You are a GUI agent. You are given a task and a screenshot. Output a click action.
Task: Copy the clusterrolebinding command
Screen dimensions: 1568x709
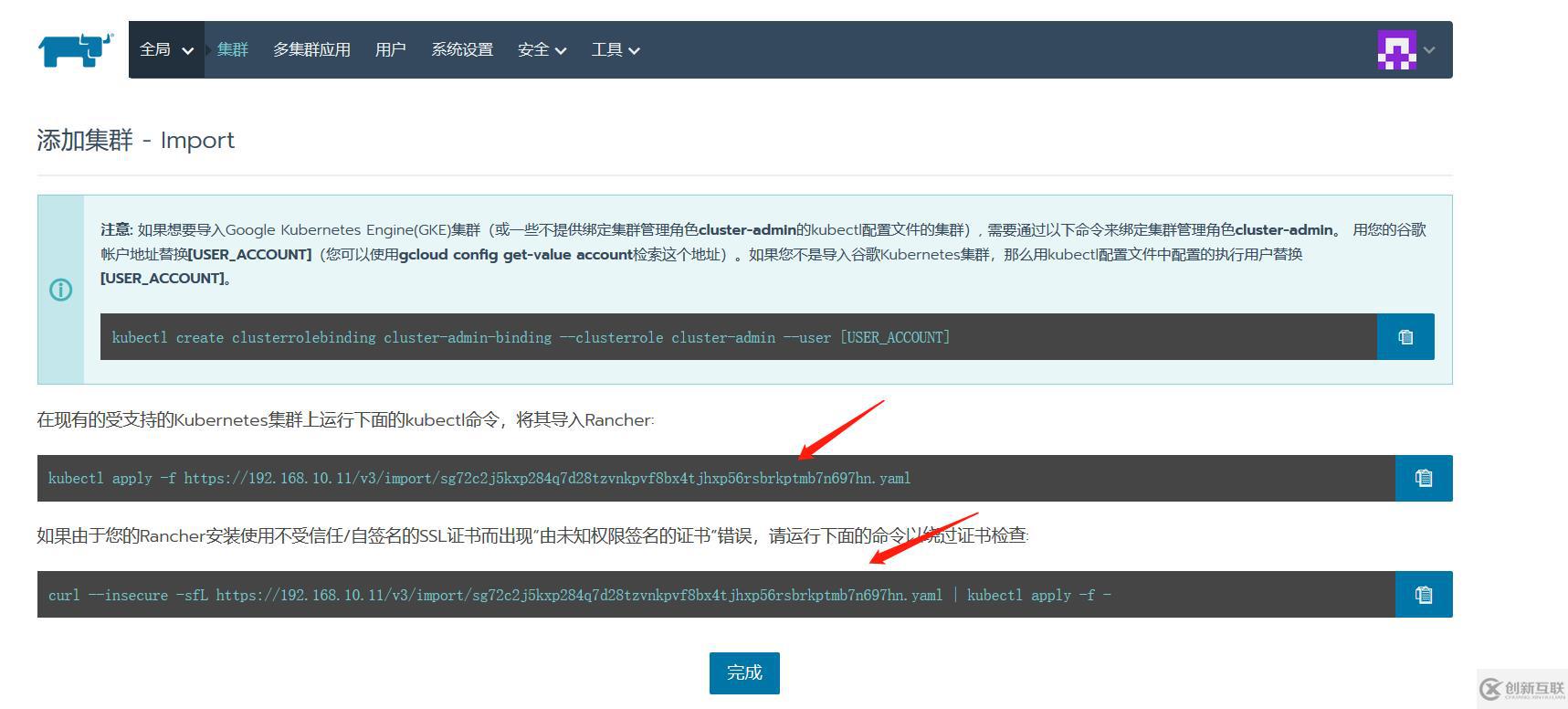(x=1405, y=337)
